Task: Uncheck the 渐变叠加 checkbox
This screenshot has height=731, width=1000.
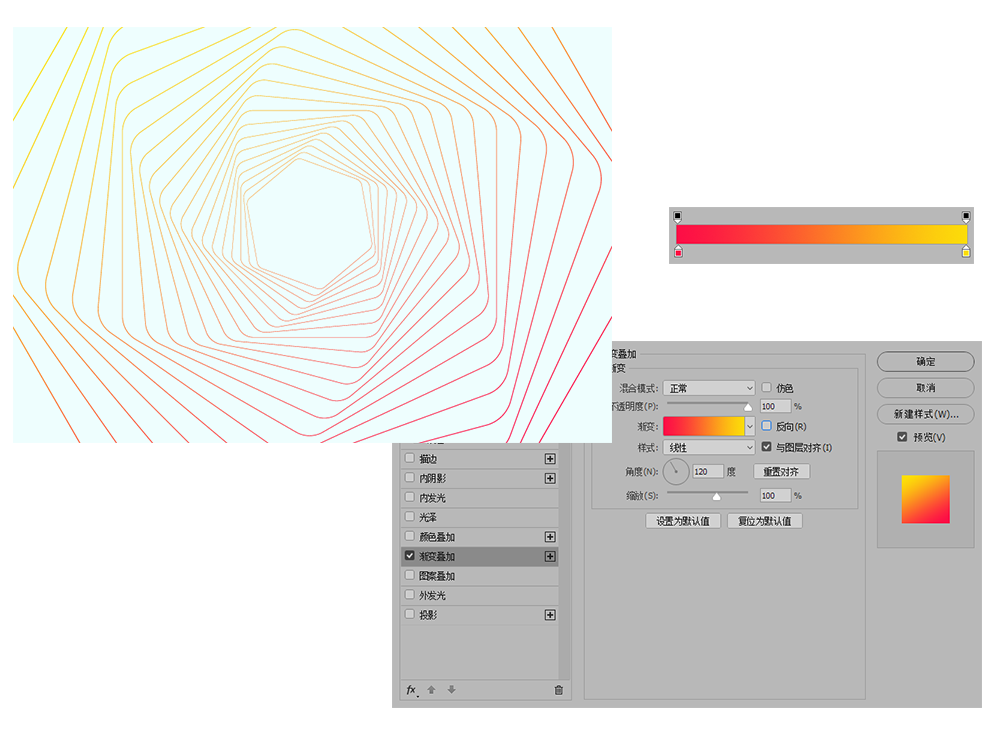Action: pyautogui.click(x=410, y=556)
